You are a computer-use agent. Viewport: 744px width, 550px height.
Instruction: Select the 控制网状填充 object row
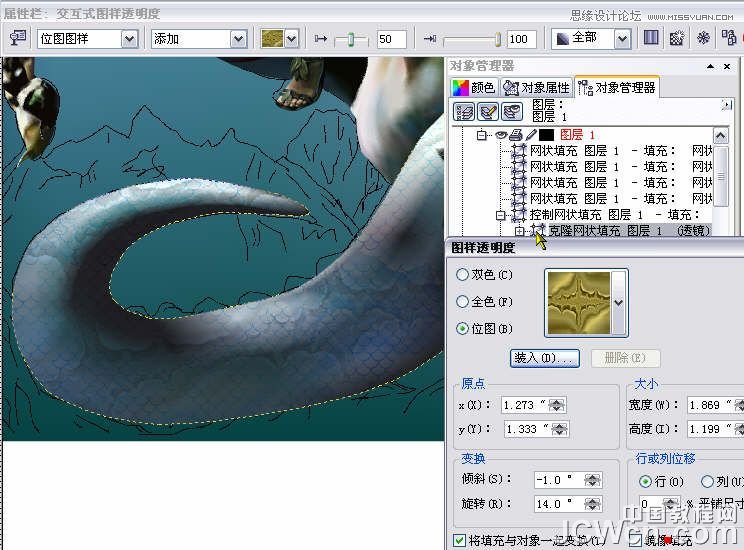click(x=612, y=215)
